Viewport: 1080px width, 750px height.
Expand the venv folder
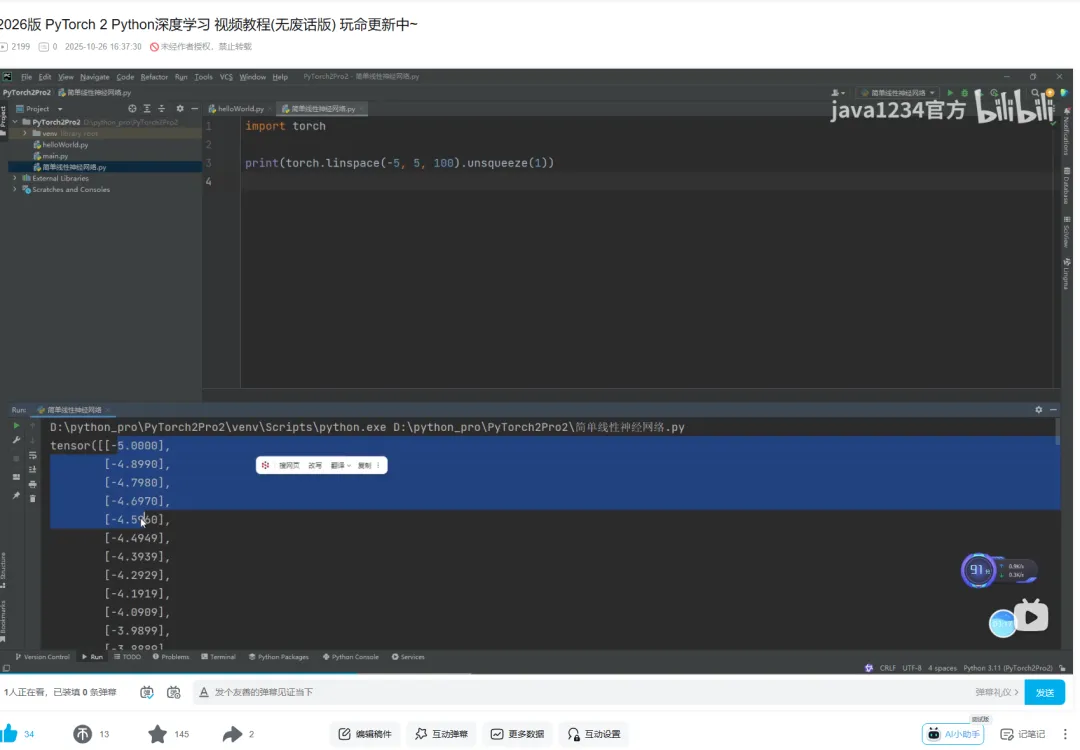pyautogui.click(x=25, y=133)
